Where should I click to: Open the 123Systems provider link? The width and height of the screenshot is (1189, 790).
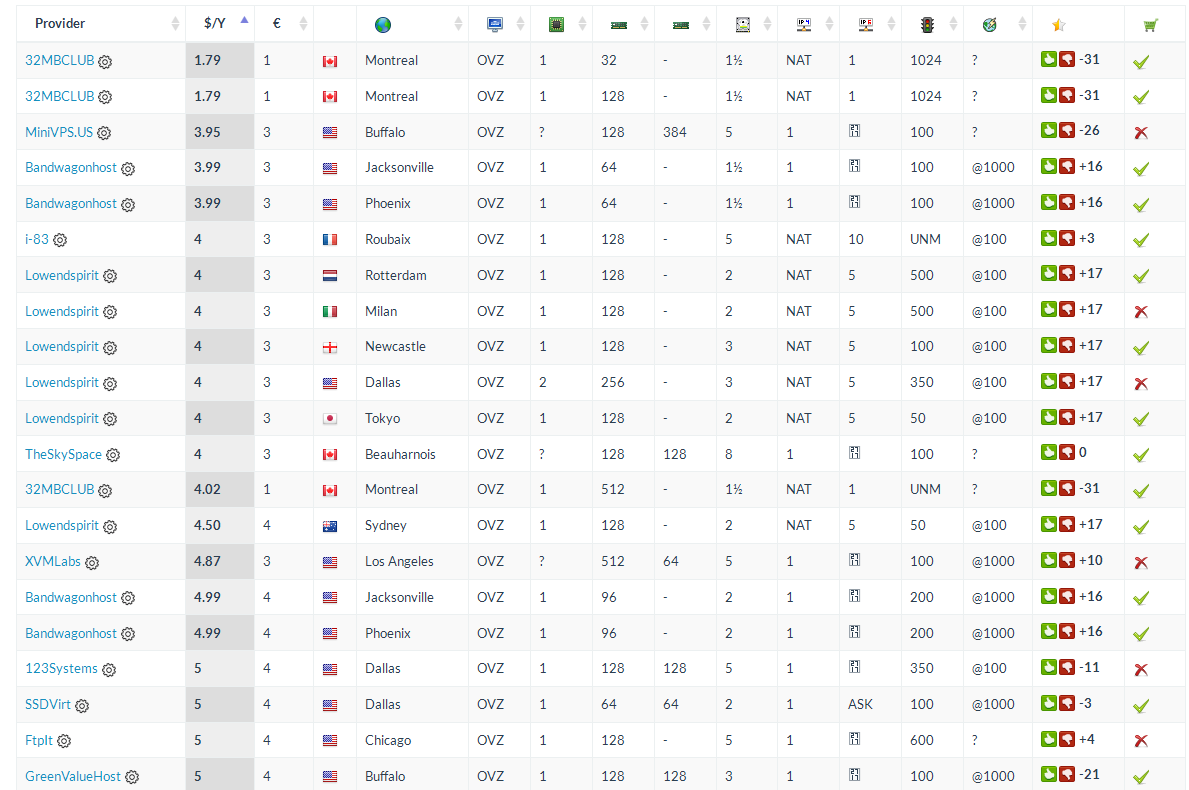click(61, 668)
